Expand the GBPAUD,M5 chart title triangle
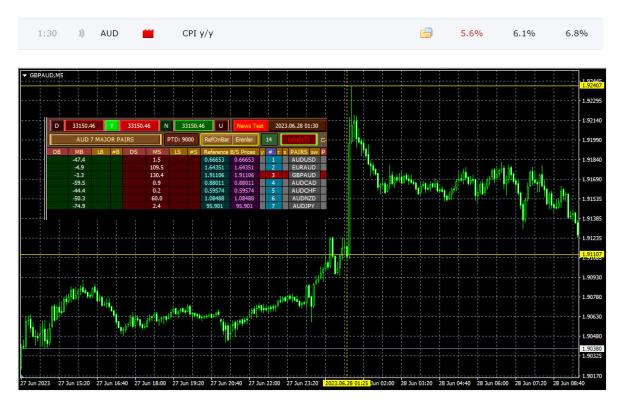This screenshot has width=625, height=409. (25, 75)
